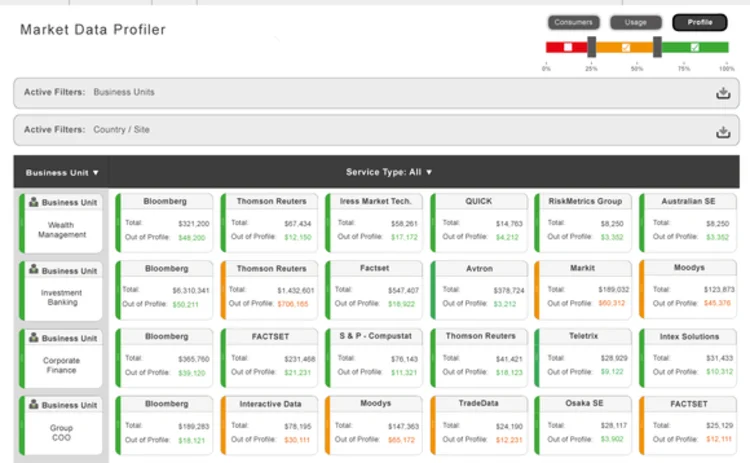Open Wealth Management Bloomberg card
Image resolution: width=750 pixels, height=463 pixels.
pyautogui.click(x=164, y=222)
